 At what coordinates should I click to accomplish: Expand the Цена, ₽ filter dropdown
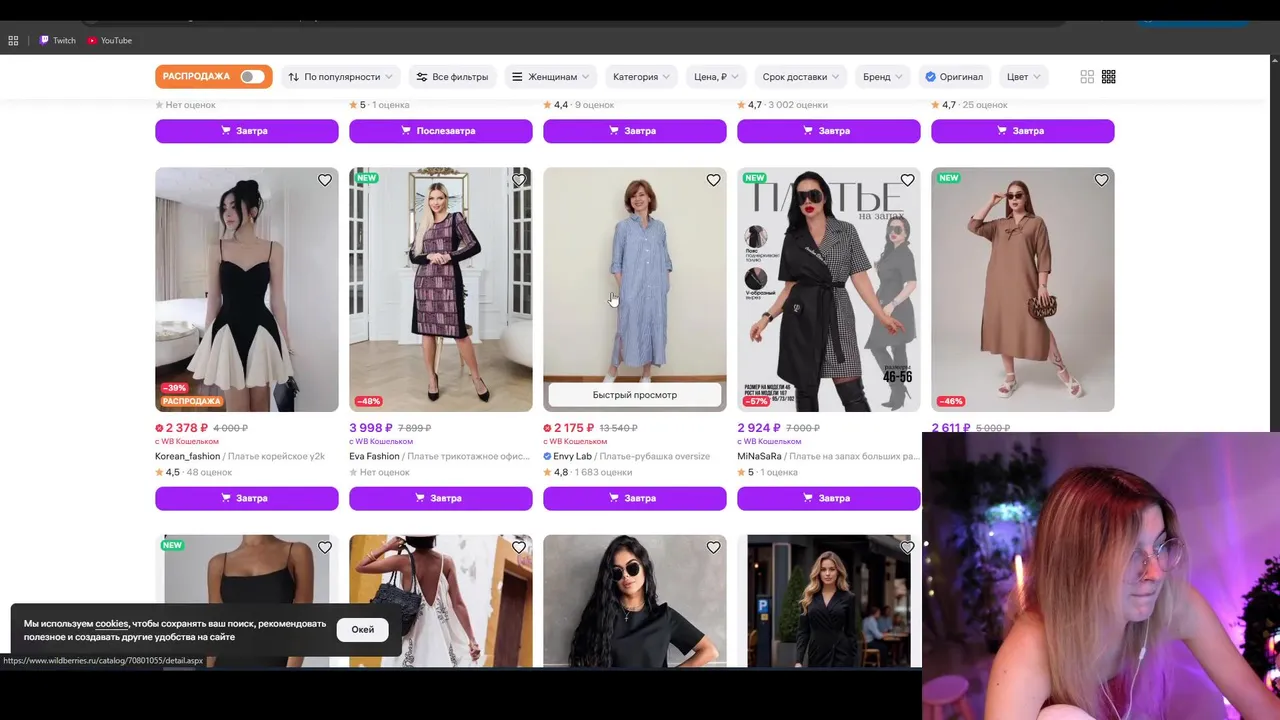tap(717, 77)
